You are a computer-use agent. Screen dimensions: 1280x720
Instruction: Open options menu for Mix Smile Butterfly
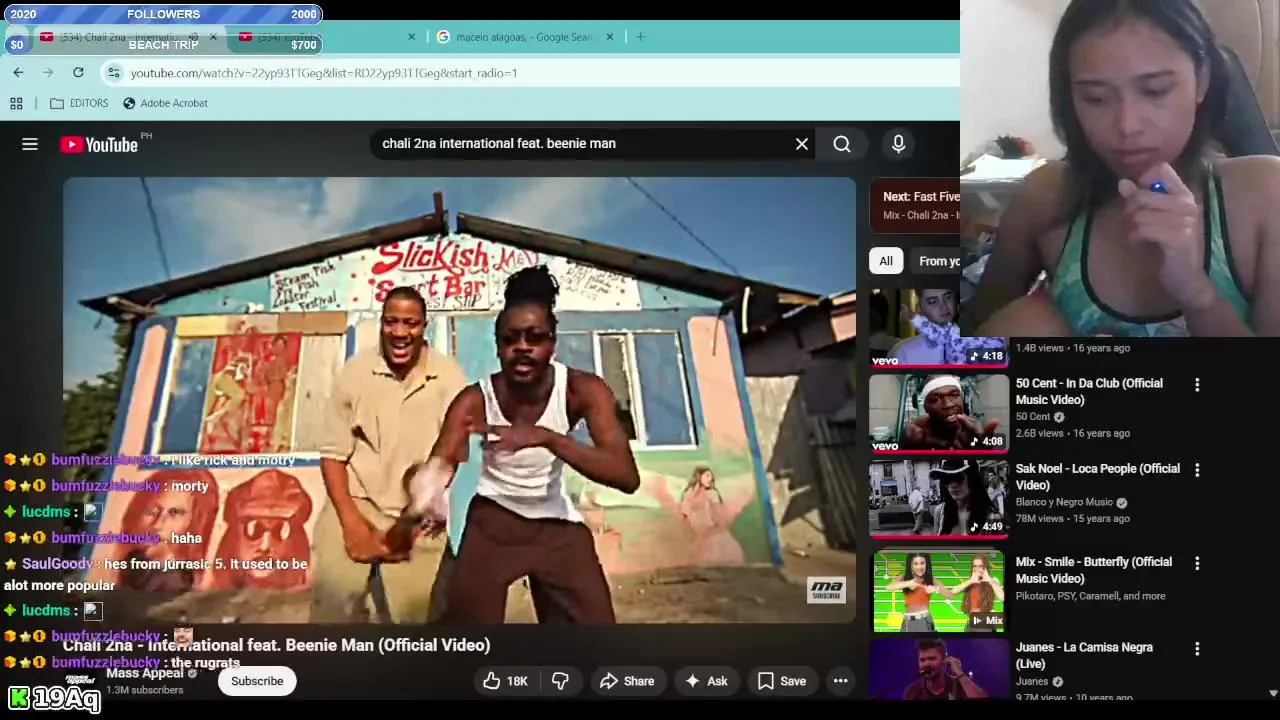(1197, 563)
